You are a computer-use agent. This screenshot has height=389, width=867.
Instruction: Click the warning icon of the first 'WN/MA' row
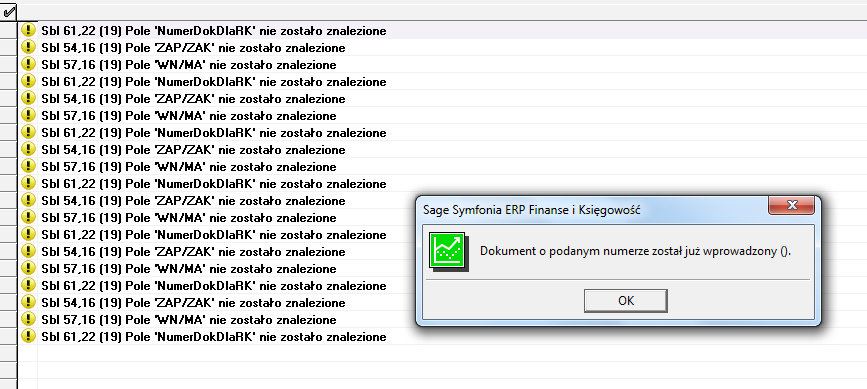tap(28, 65)
